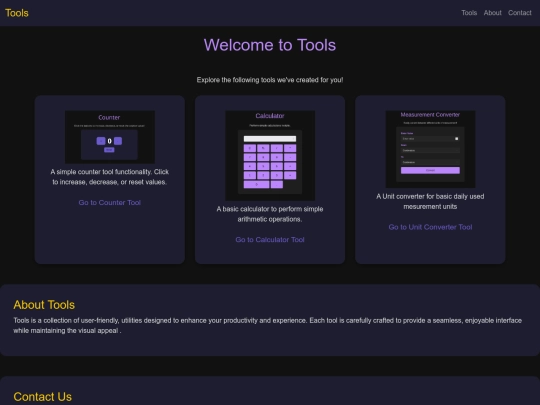Open the Tools navigation link
The image size is (540, 405).
[x=469, y=13]
